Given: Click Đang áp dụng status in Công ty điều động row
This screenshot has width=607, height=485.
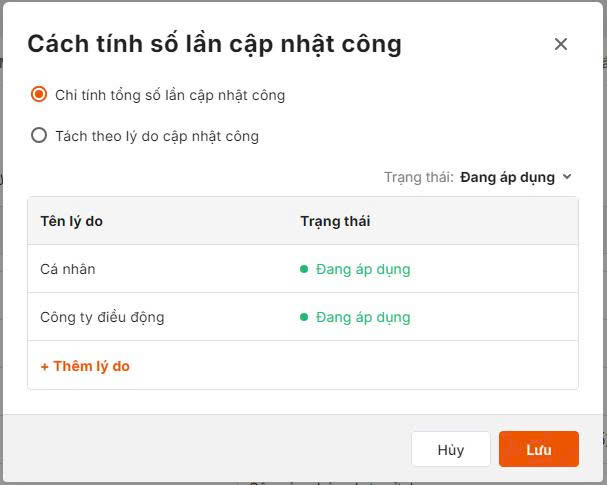Looking at the screenshot, I should [363, 317].
